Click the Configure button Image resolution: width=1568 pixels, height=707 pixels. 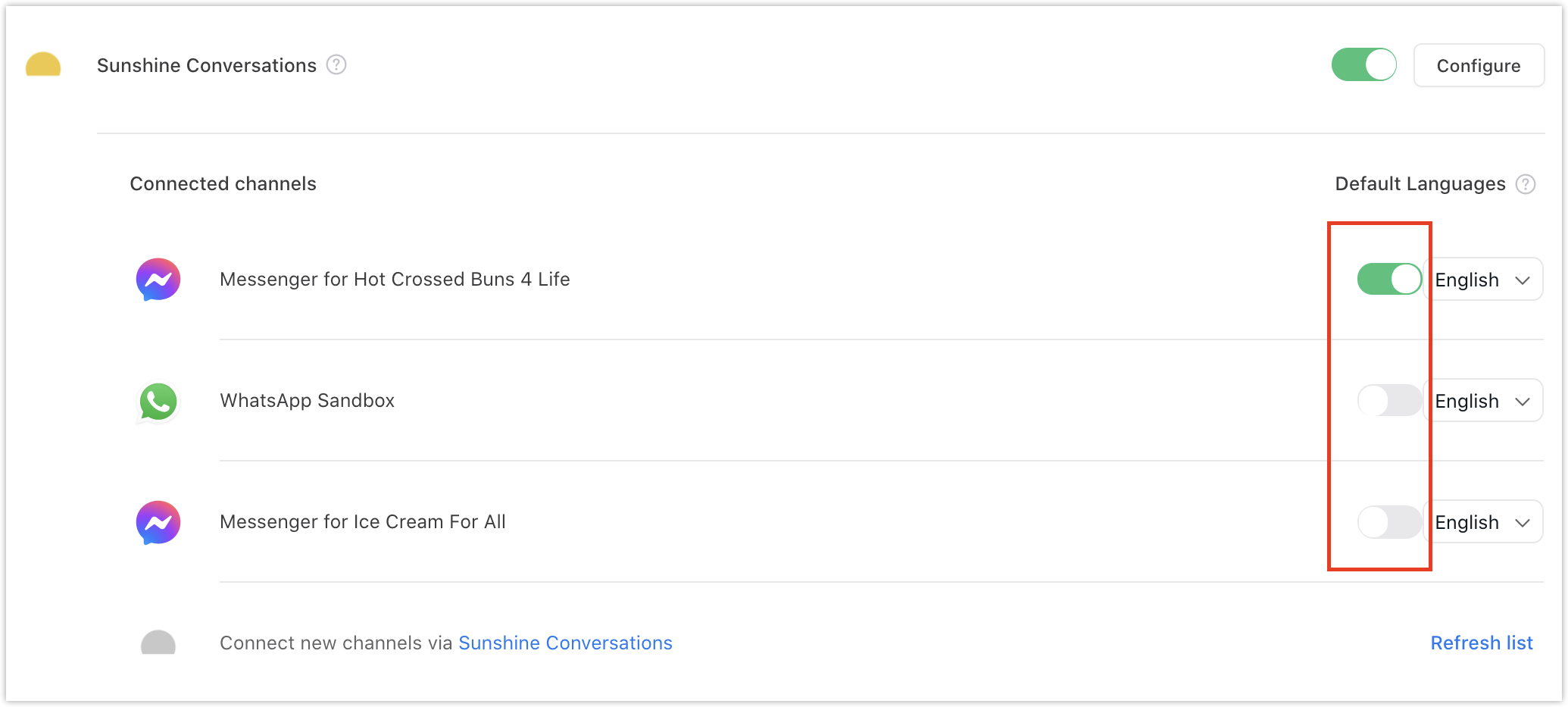click(1479, 65)
